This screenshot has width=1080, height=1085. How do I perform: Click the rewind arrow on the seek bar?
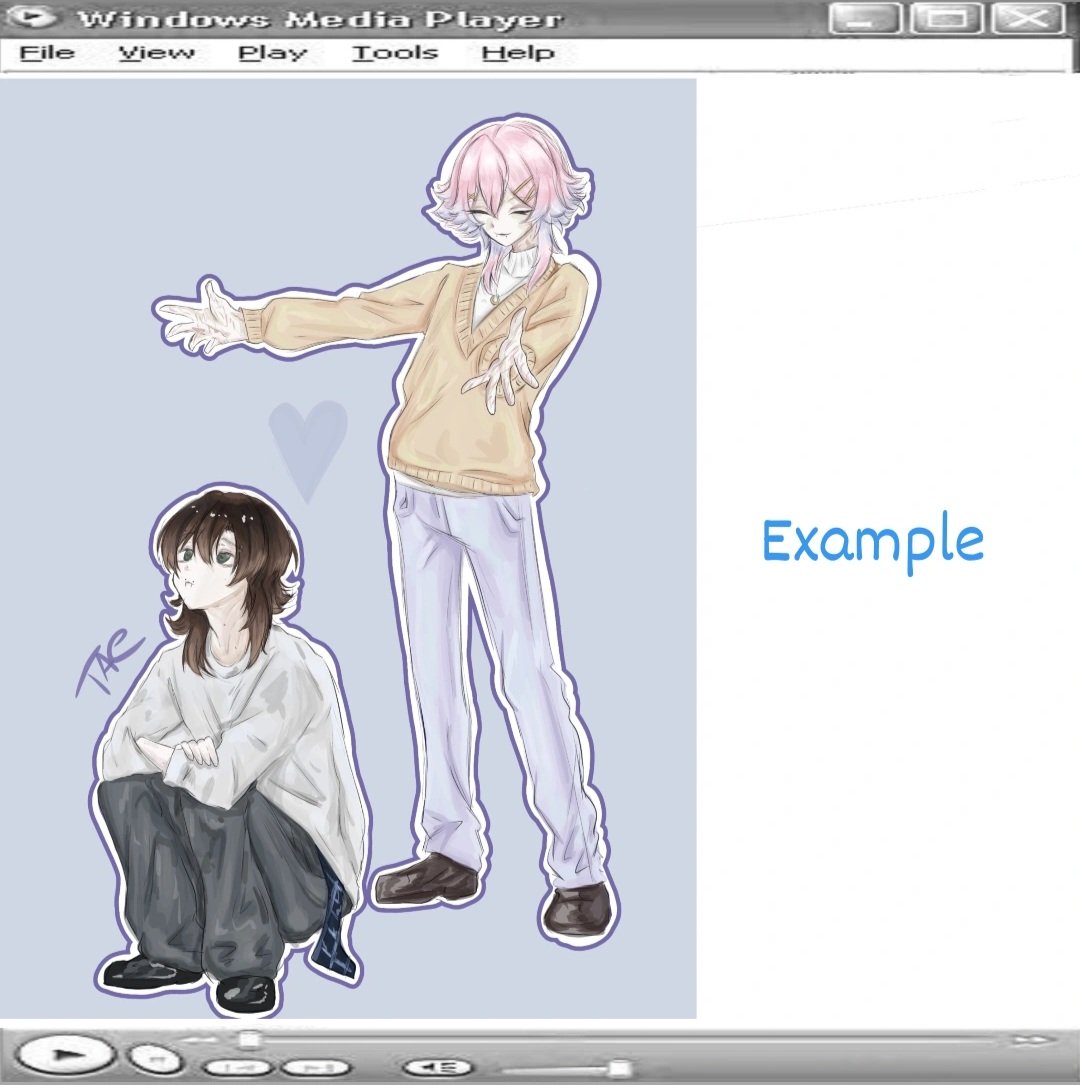coord(200,1039)
